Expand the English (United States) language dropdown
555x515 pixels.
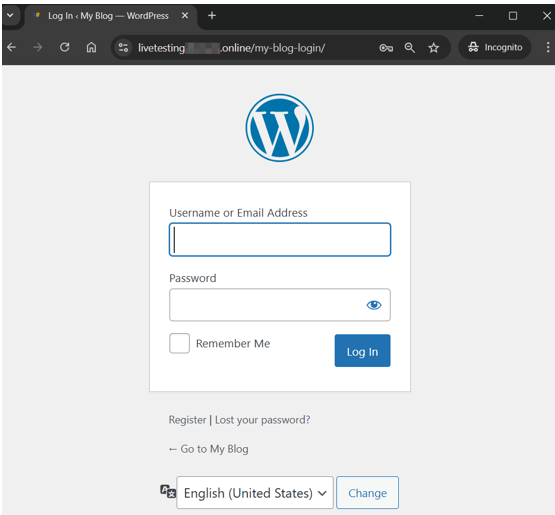[255, 492]
